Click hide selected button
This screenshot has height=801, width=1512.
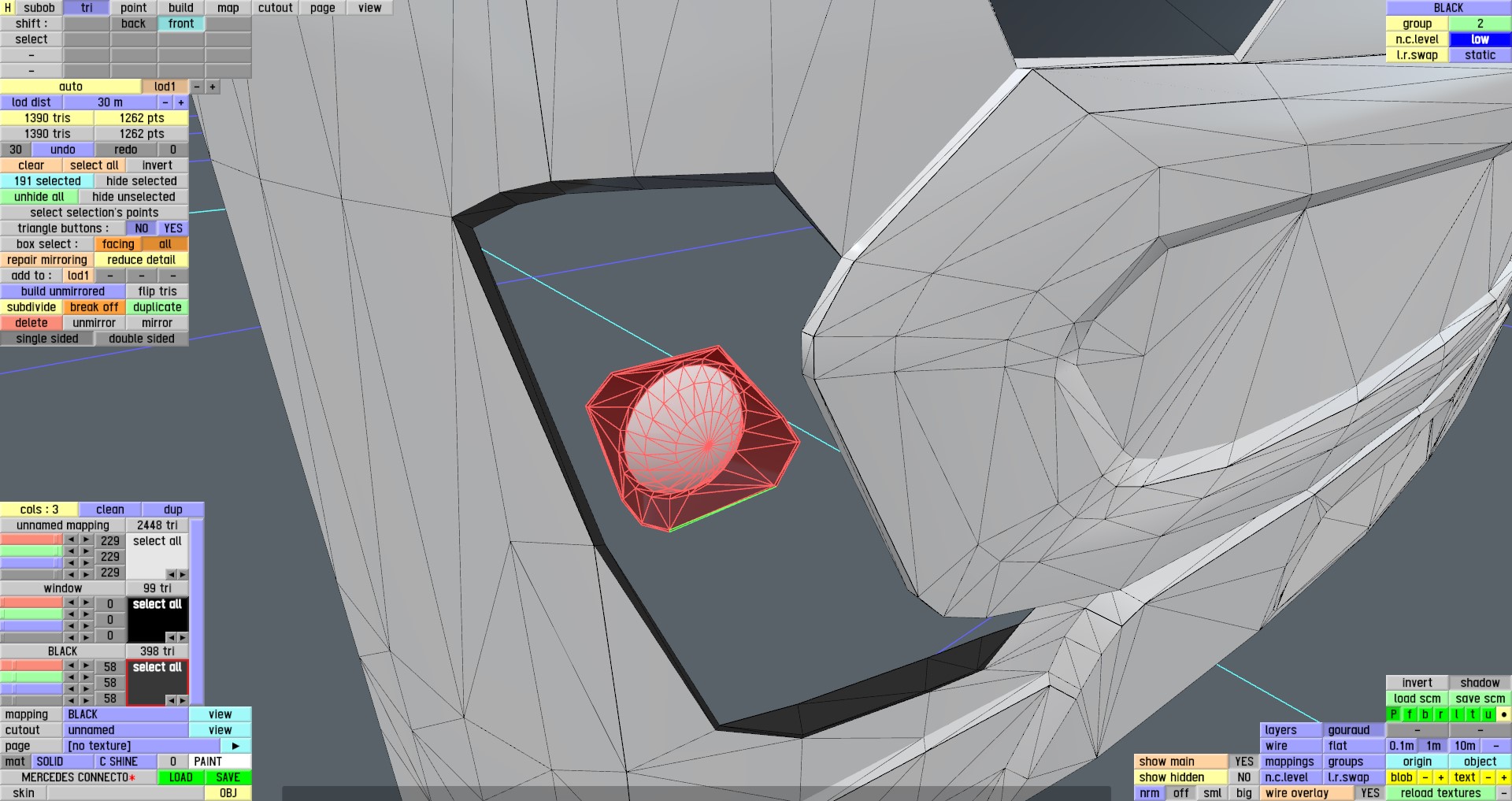142,181
